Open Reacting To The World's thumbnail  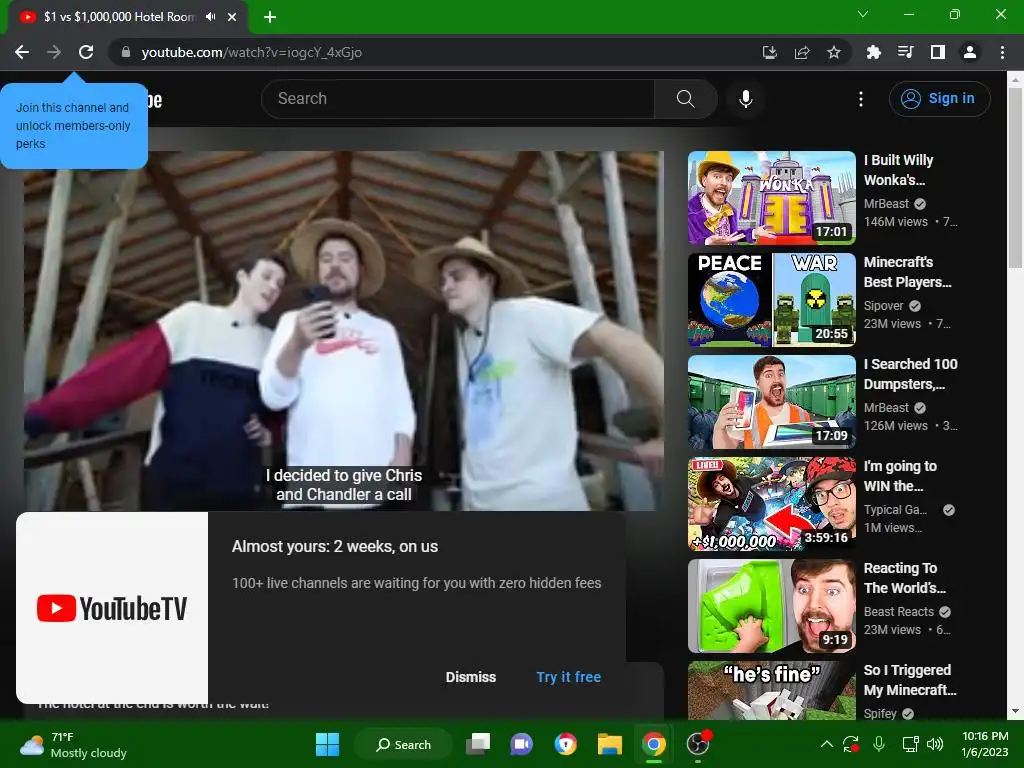click(x=771, y=605)
